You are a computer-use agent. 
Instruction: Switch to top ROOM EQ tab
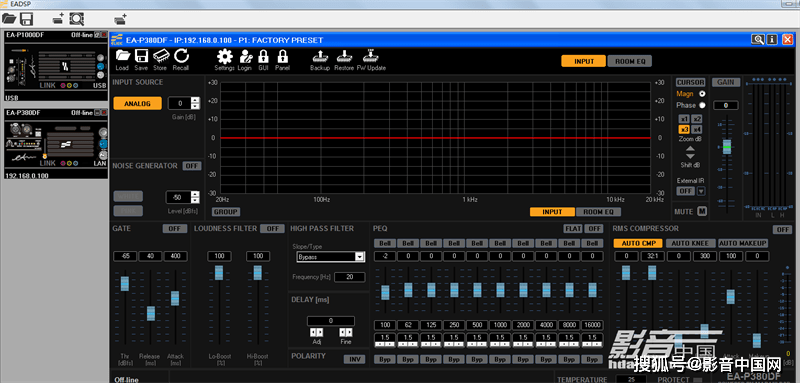click(630, 61)
